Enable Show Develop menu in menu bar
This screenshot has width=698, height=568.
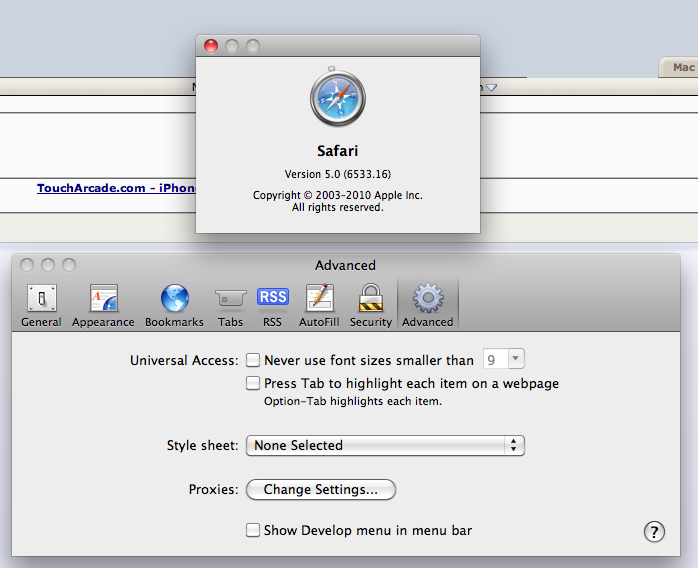click(253, 530)
